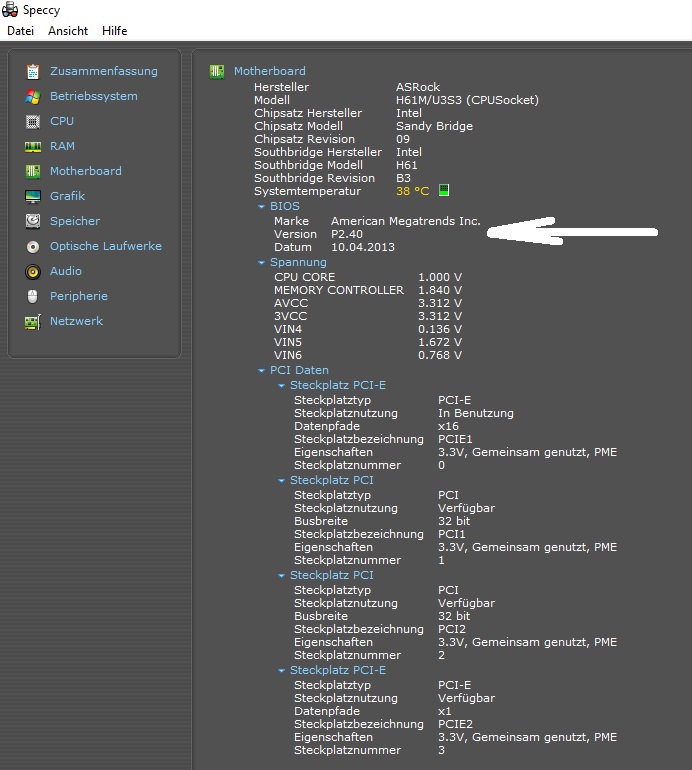This screenshot has height=770, width=692.
Task: Click the Speccy app icon in title bar
Action: [x=10, y=9]
